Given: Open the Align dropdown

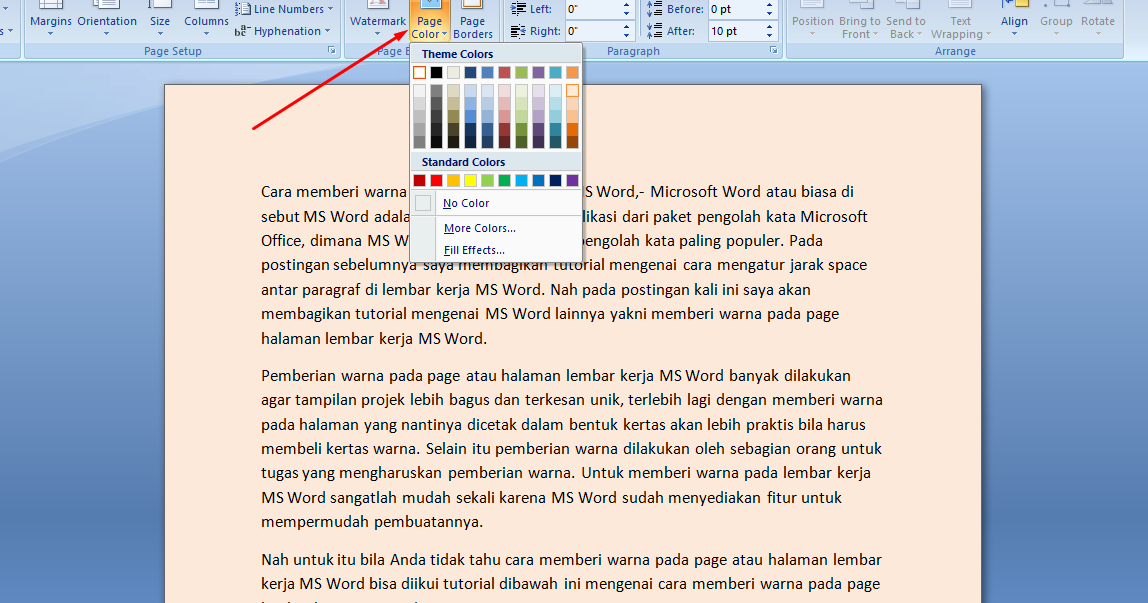Looking at the screenshot, I should click(1014, 21).
